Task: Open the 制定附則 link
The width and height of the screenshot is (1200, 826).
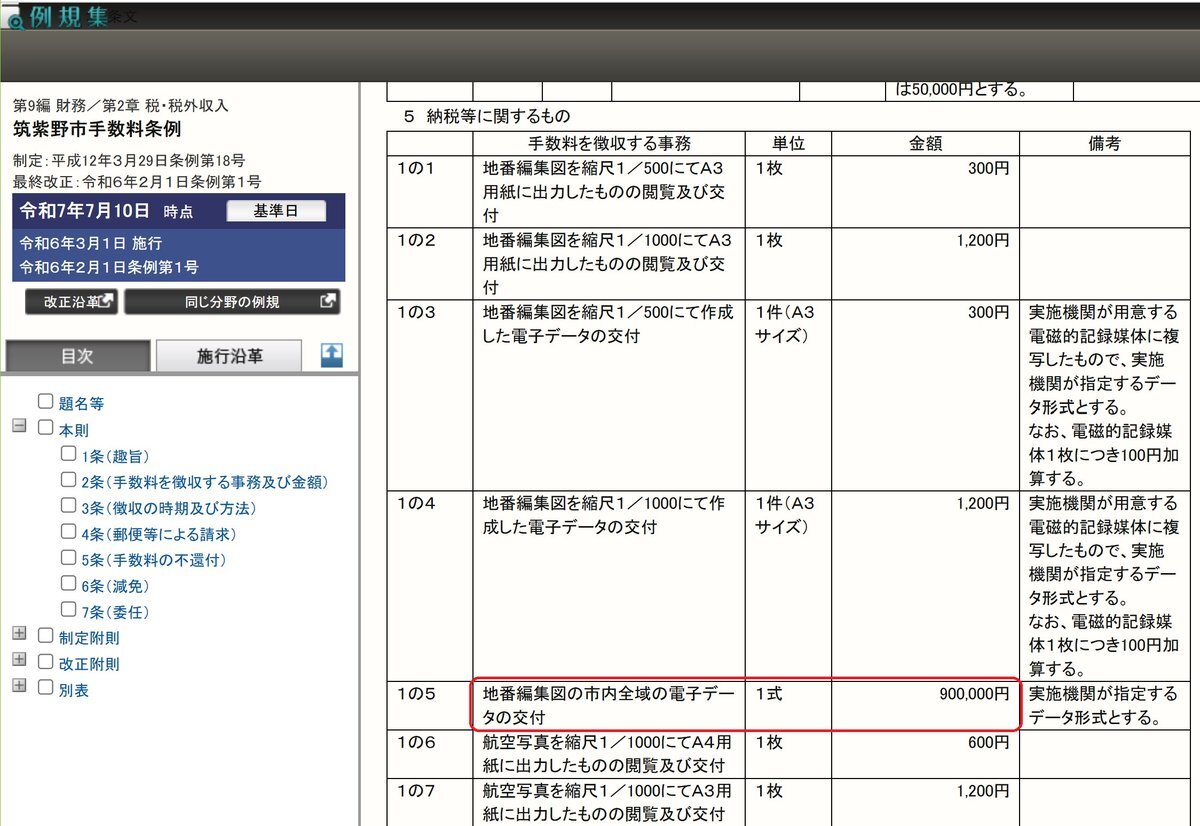Action: click(89, 638)
